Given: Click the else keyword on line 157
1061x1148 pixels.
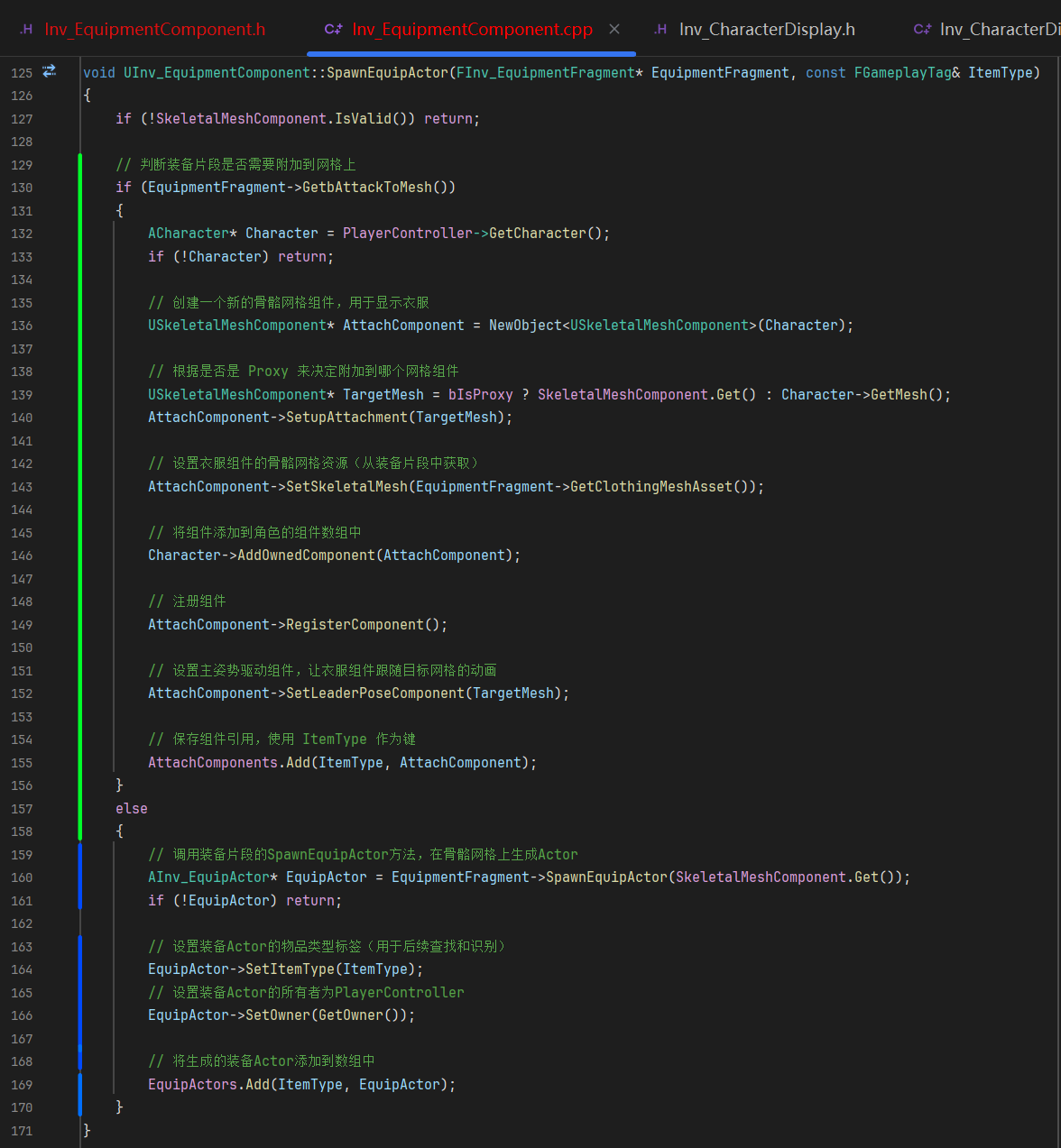Looking at the screenshot, I should [x=132, y=809].
